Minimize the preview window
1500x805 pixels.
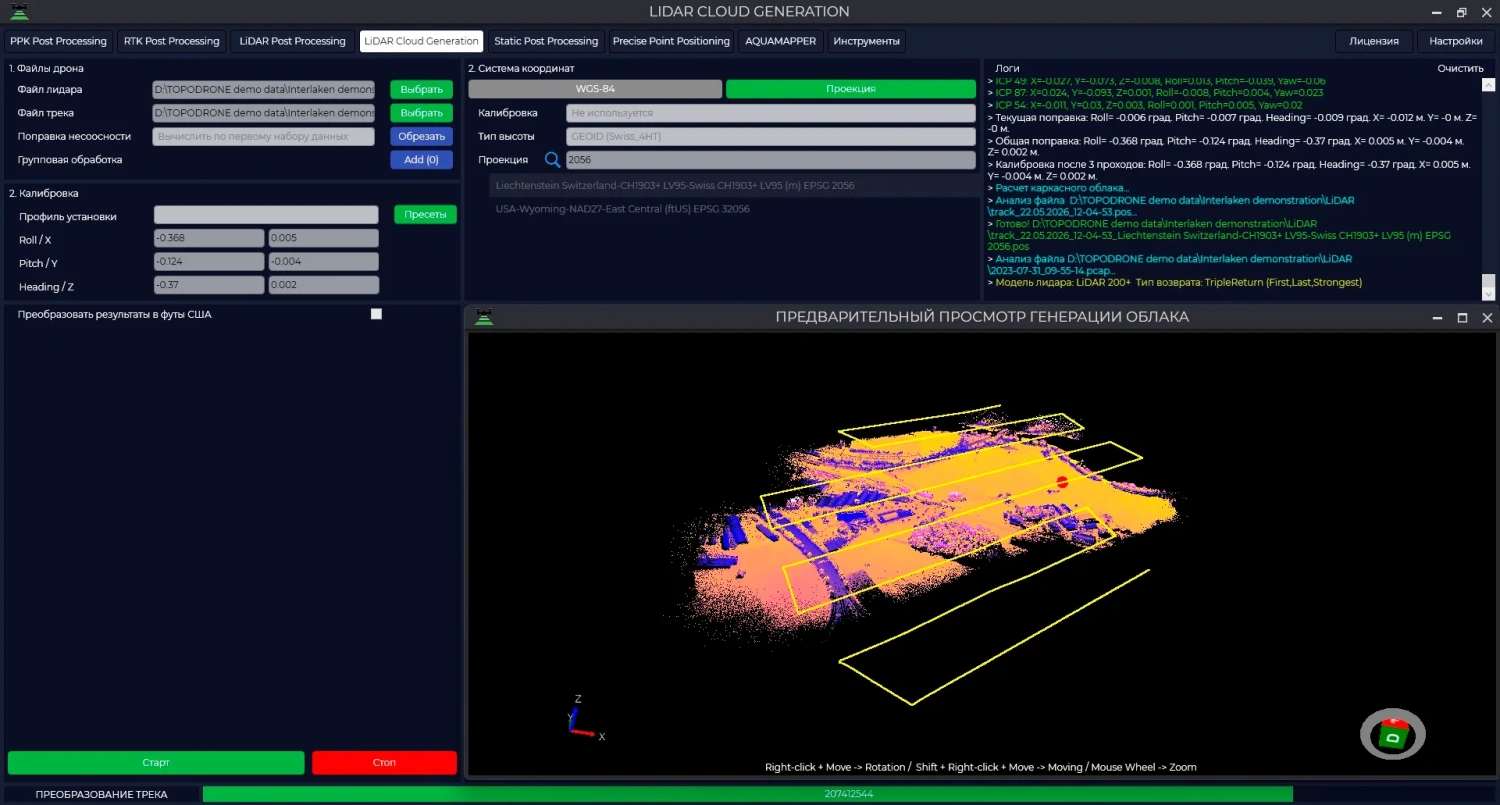click(x=1437, y=317)
